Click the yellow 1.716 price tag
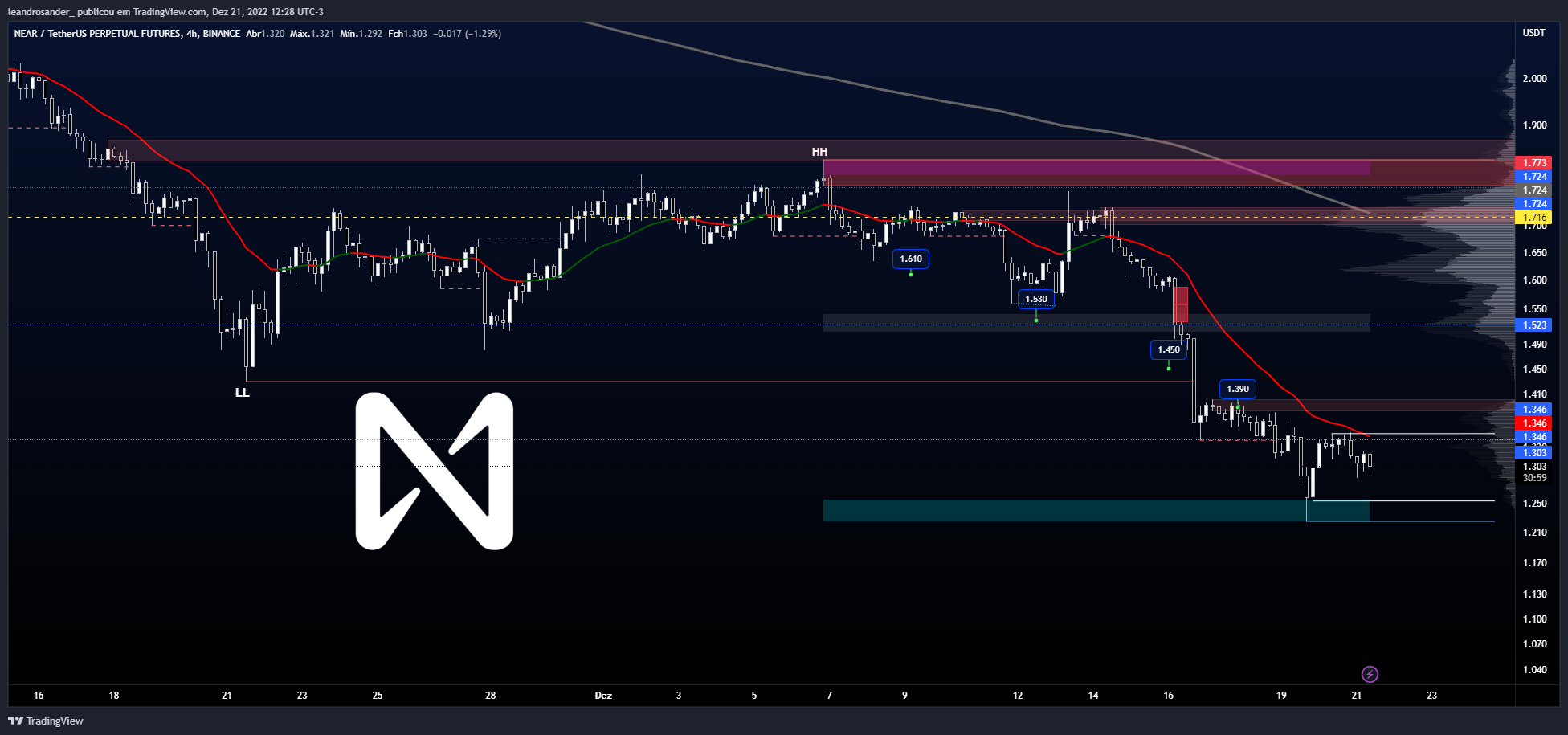The image size is (1568, 735). click(1533, 218)
